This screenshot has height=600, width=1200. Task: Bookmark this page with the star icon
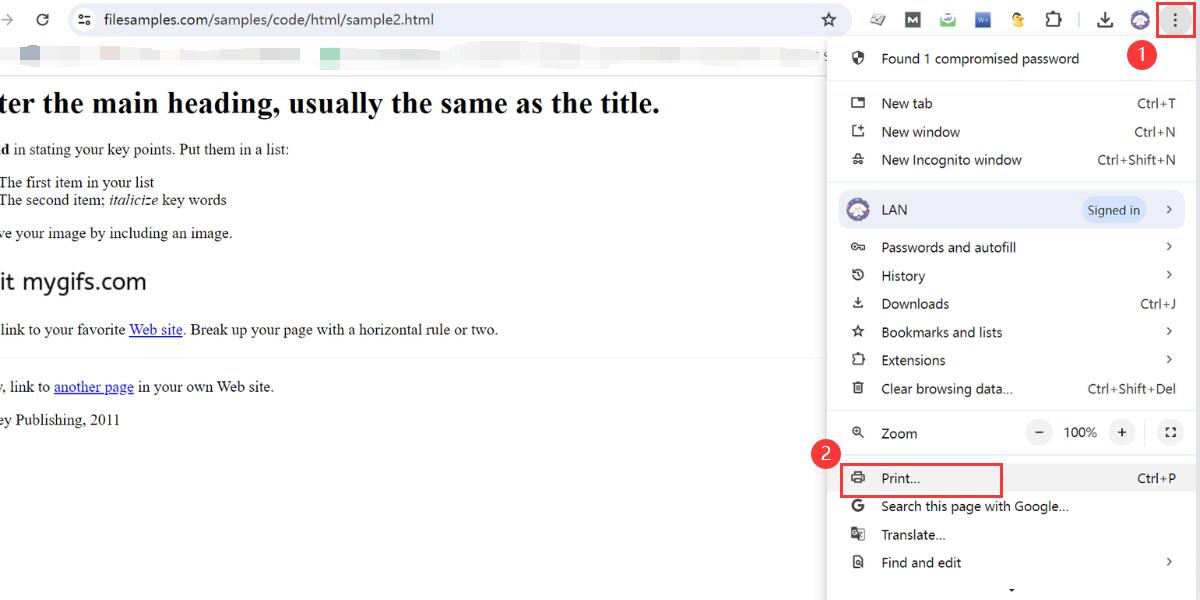[827, 18]
